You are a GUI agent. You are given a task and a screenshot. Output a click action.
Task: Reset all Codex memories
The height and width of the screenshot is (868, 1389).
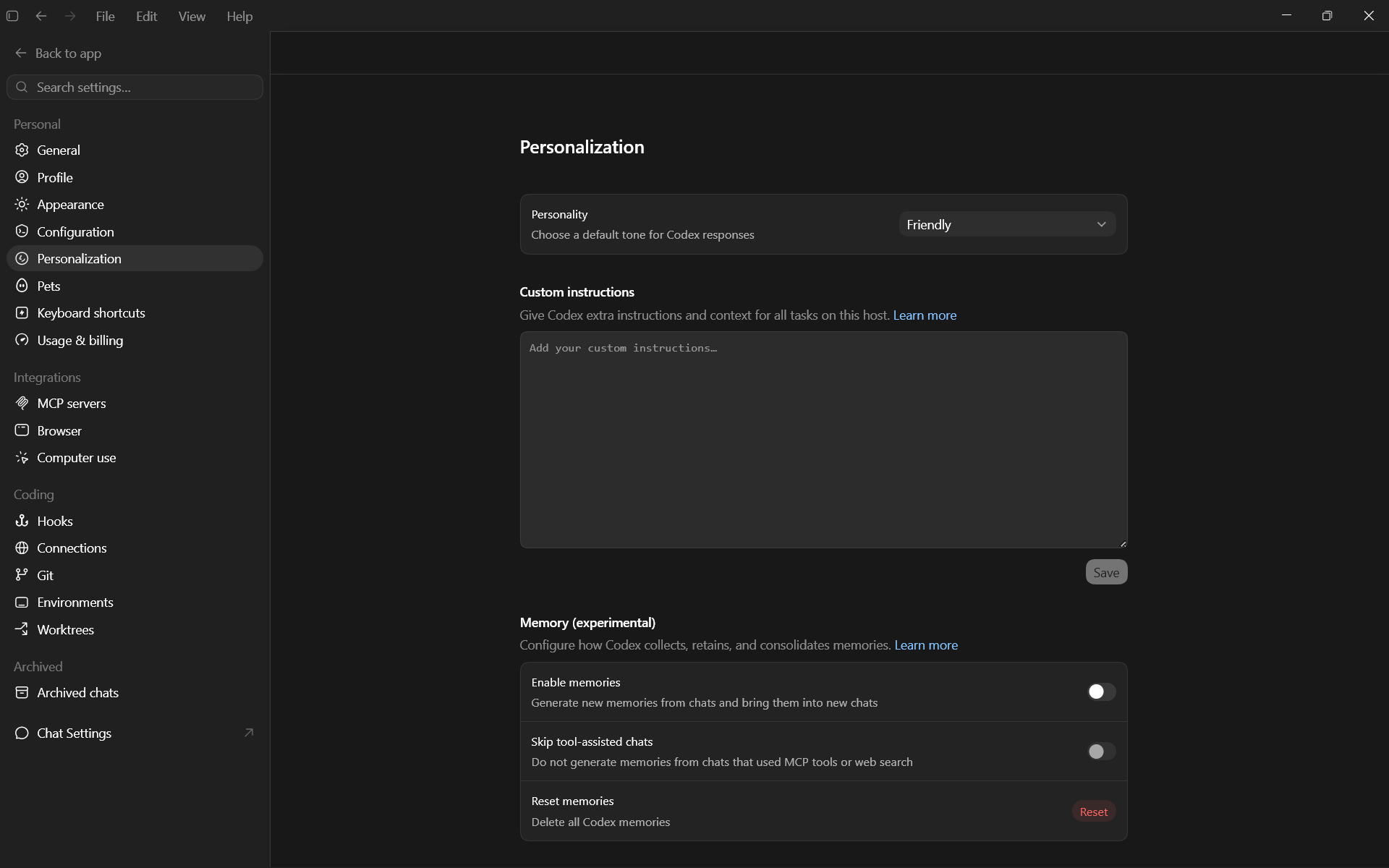1093,812
